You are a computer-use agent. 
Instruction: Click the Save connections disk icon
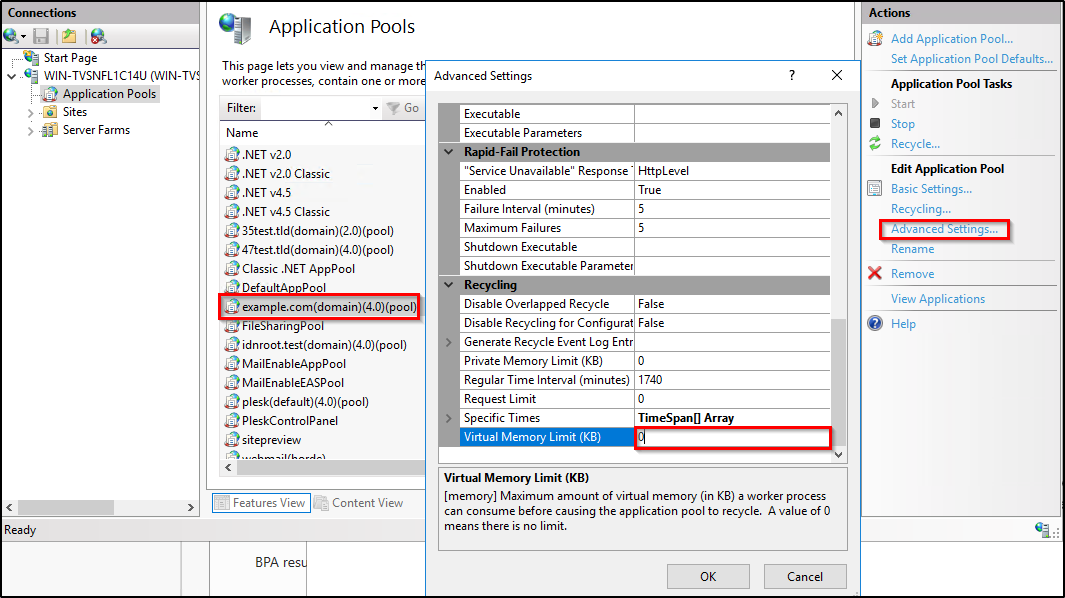(x=41, y=36)
